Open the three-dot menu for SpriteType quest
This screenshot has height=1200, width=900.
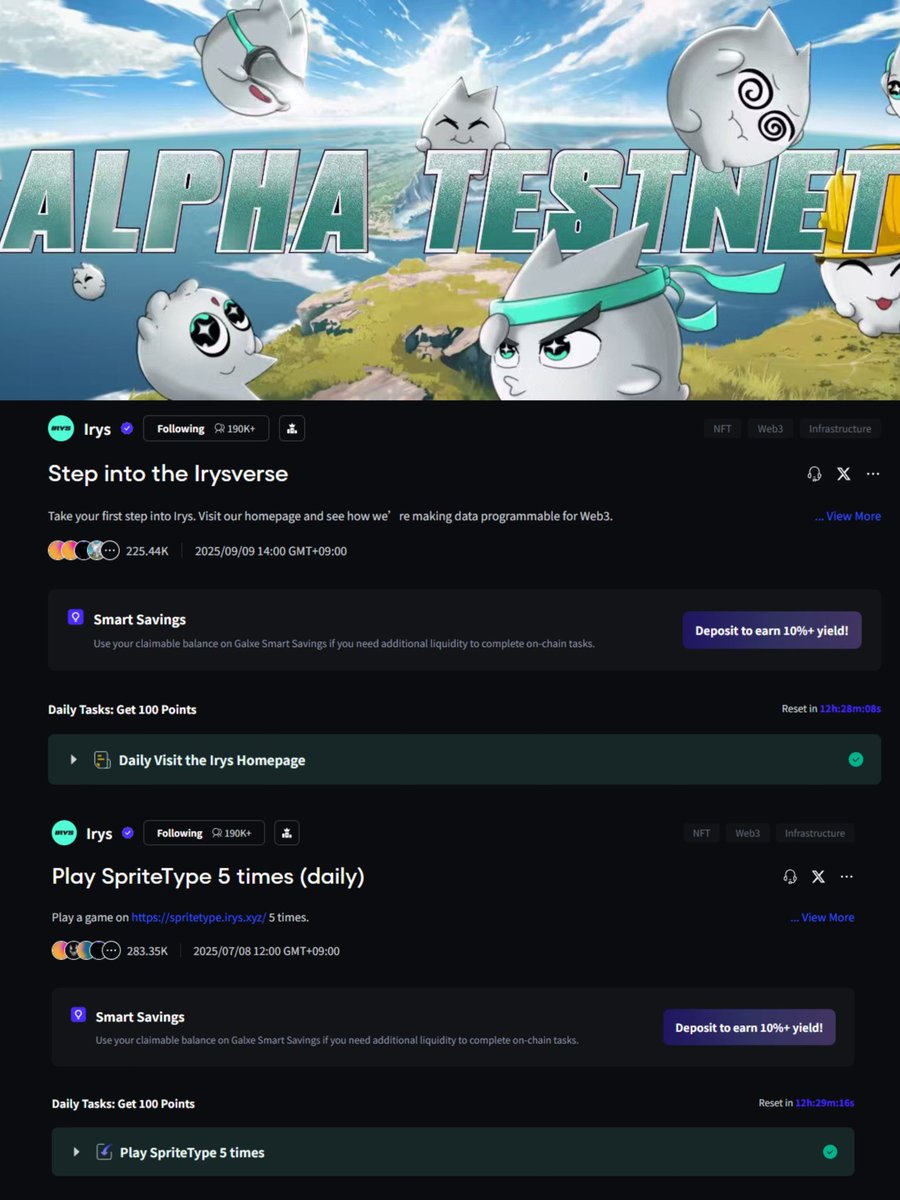(x=847, y=876)
